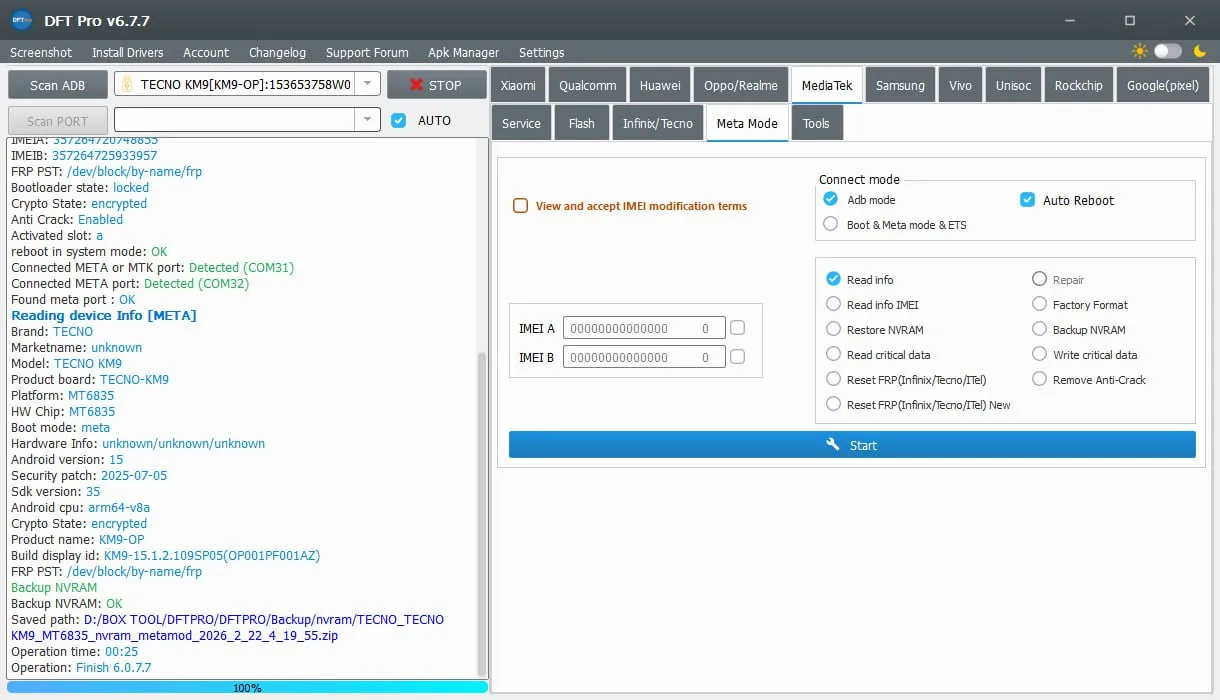Screen dimensions: 1220x700
Task: Click the sun light-mode icon
Action: pyautogui.click(x=1140, y=51)
